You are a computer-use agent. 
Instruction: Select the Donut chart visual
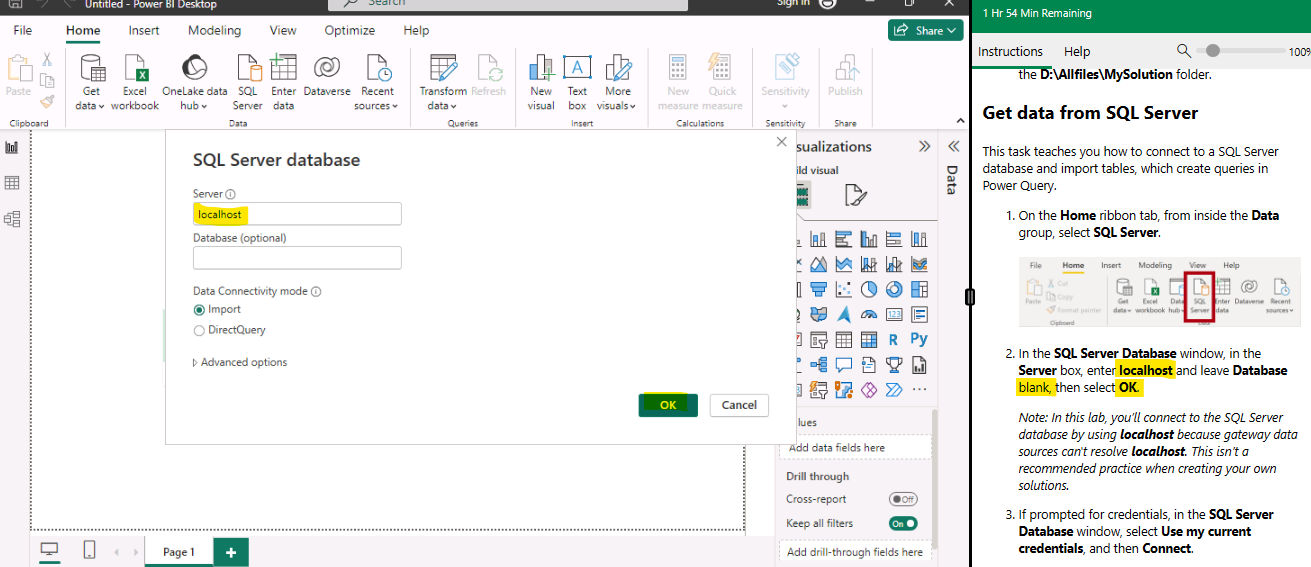[894, 289]
